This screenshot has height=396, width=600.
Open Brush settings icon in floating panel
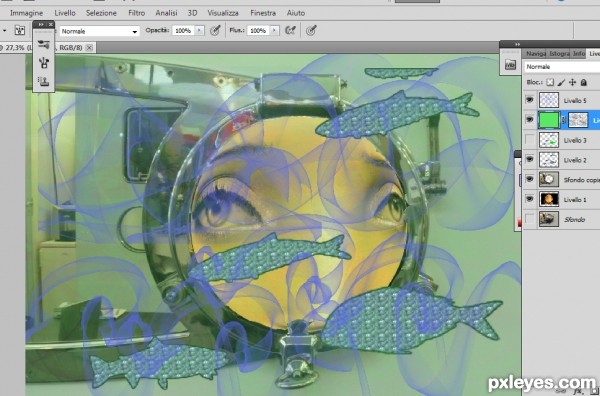coord(44,63)
